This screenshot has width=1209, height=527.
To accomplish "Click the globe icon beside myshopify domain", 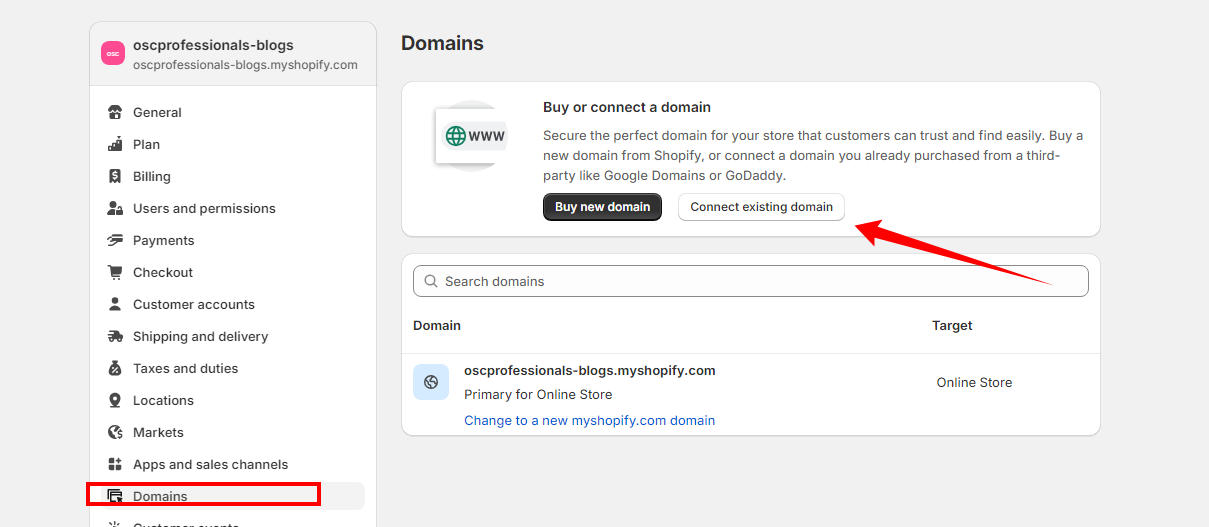I will 431,382.
